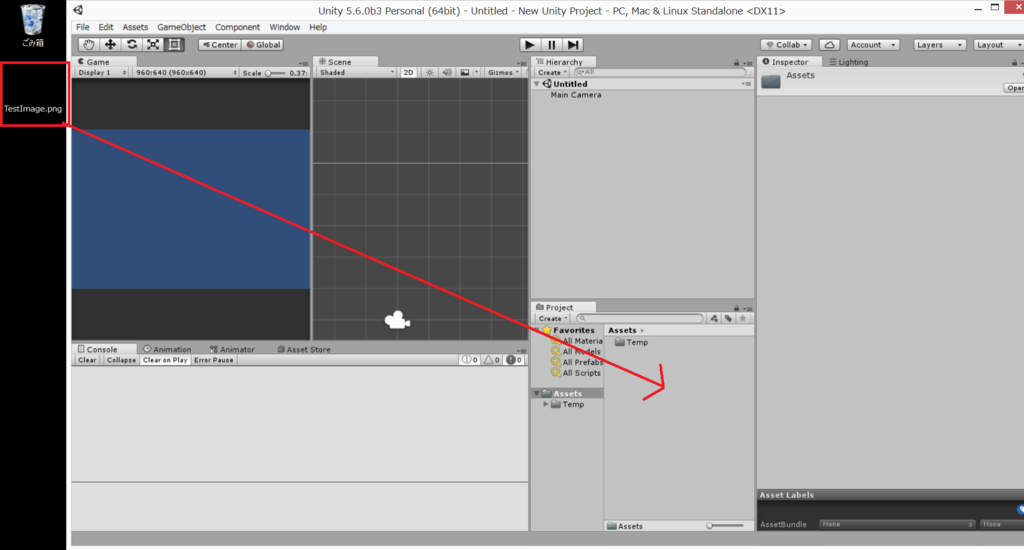Open the Assets menu
Image resolution: width=1024 pixels, height=550 pixels.
click(135, 27)
